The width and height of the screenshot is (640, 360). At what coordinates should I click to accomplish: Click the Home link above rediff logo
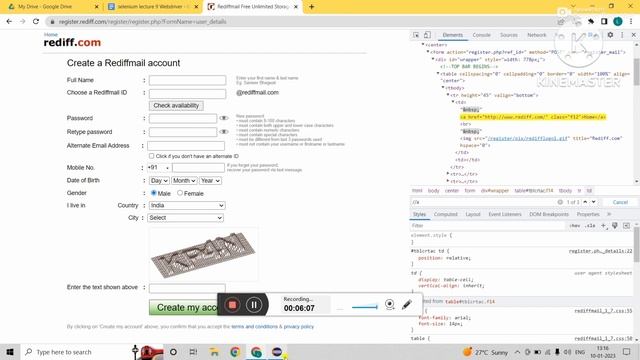(x=51, y=35)
